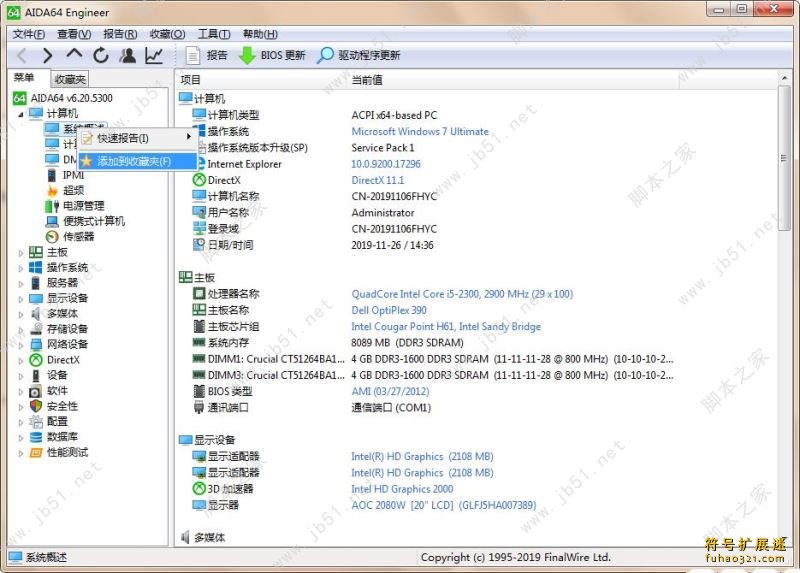The width and height of the screenshot is (800, 573).
Task: Click the 服务器 icon in tree
Action: point(36,283)
